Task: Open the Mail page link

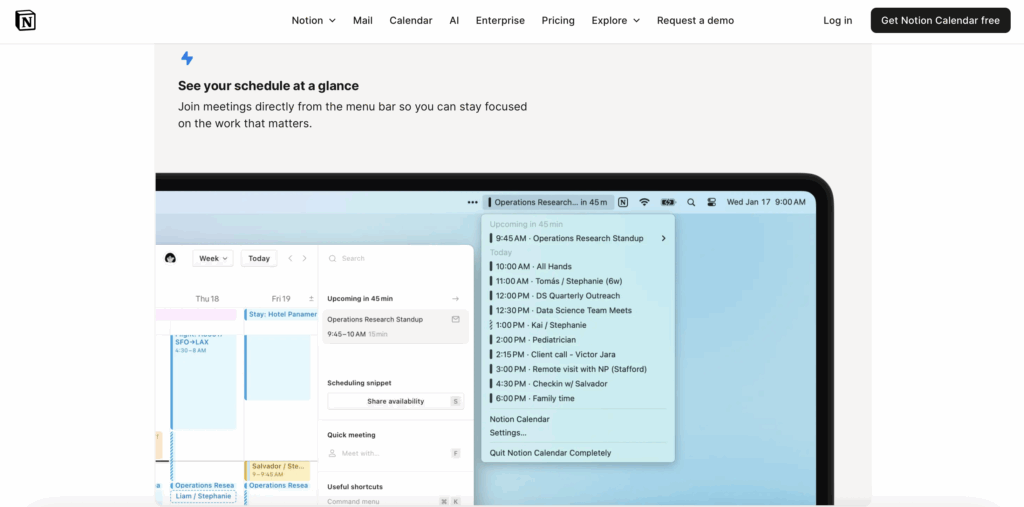Action: [362, 20]
